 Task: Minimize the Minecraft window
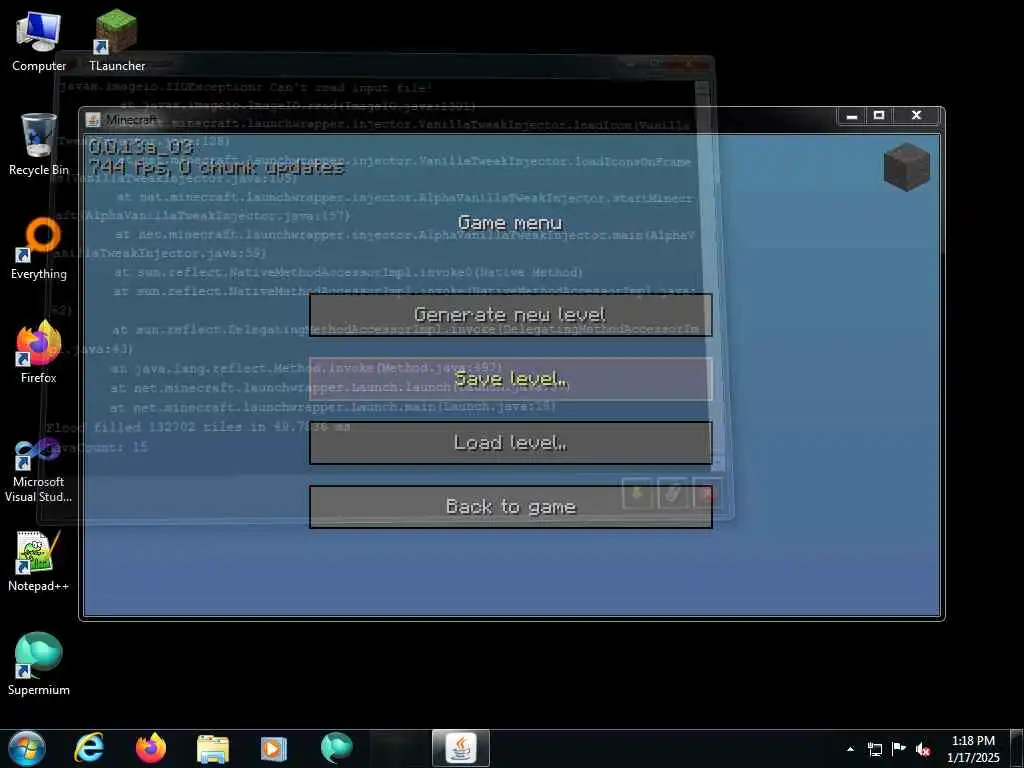tap(852, 116)
